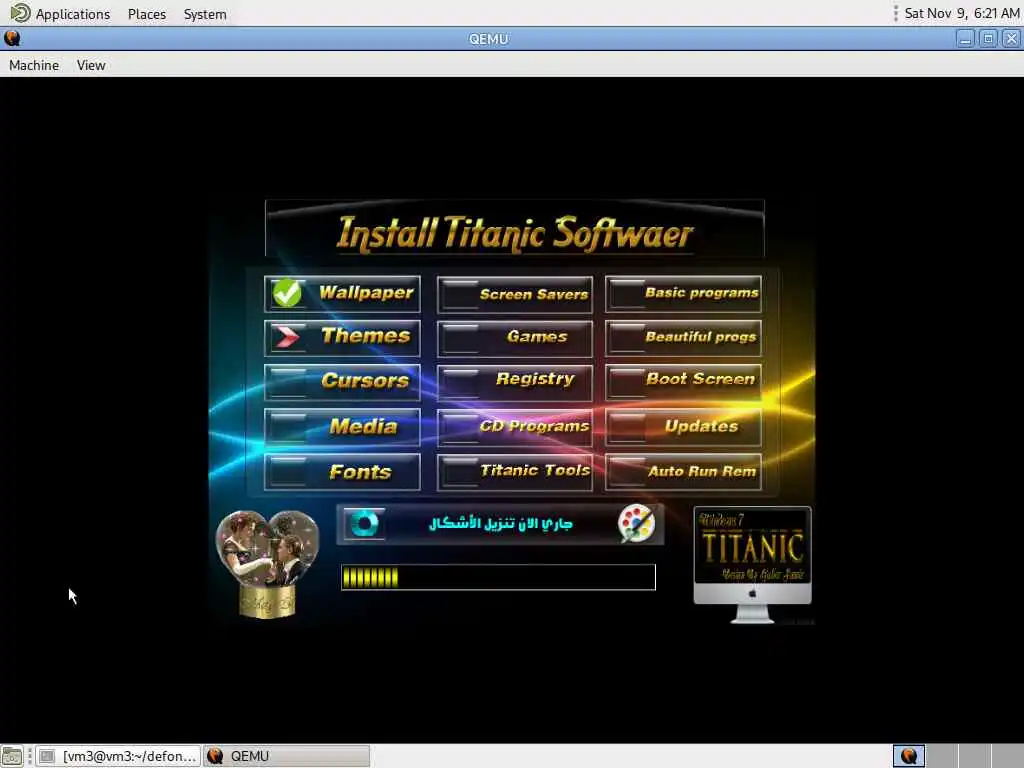Click the Applications menu logo icon
This screenshot has height=768, width=1024.
(x=20, y=13)
